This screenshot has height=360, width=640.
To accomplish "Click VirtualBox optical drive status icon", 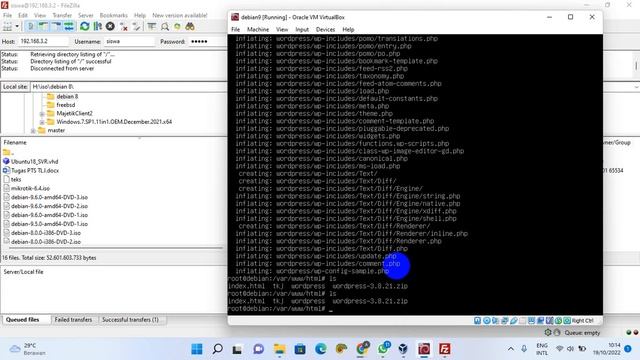I will coord(487,321).
